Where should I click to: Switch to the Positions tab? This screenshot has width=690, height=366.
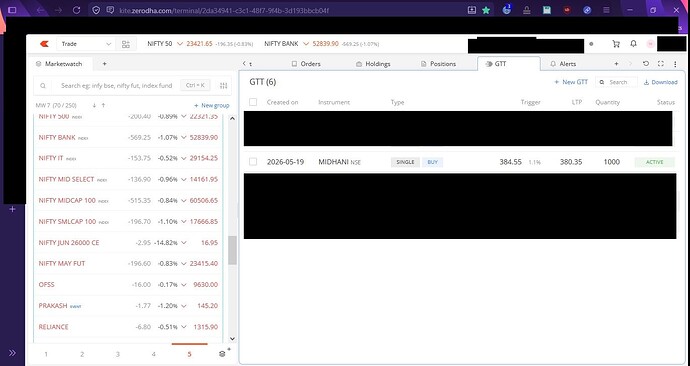(x=438, y=64)
